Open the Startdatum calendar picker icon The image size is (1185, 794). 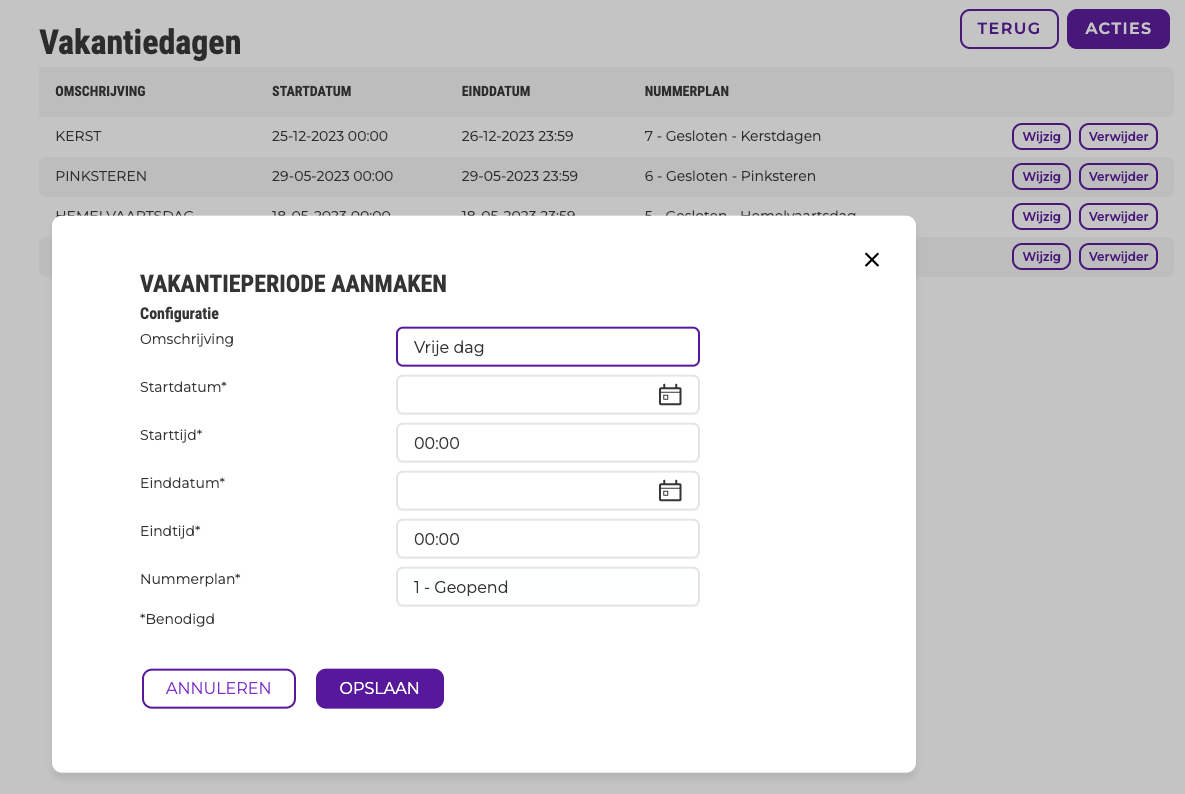(x=670, y=395)
